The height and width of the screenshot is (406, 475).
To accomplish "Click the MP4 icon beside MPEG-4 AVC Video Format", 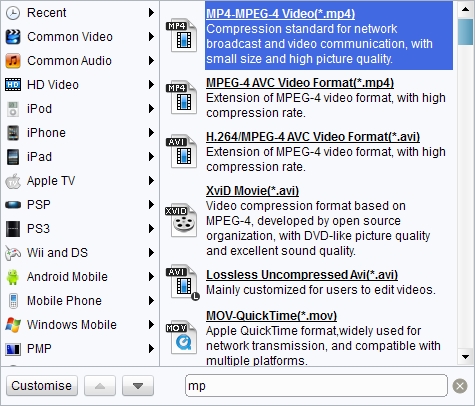I will click(x=182, y=97).
